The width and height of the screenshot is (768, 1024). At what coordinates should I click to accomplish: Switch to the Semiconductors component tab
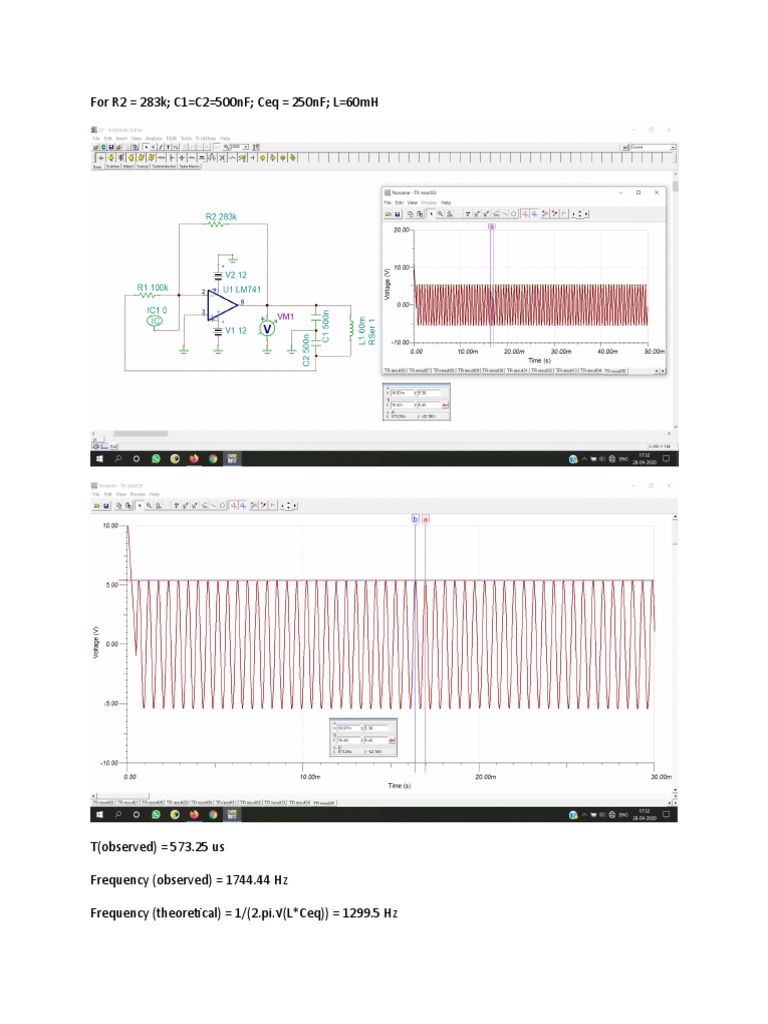(x=164, y=167)
